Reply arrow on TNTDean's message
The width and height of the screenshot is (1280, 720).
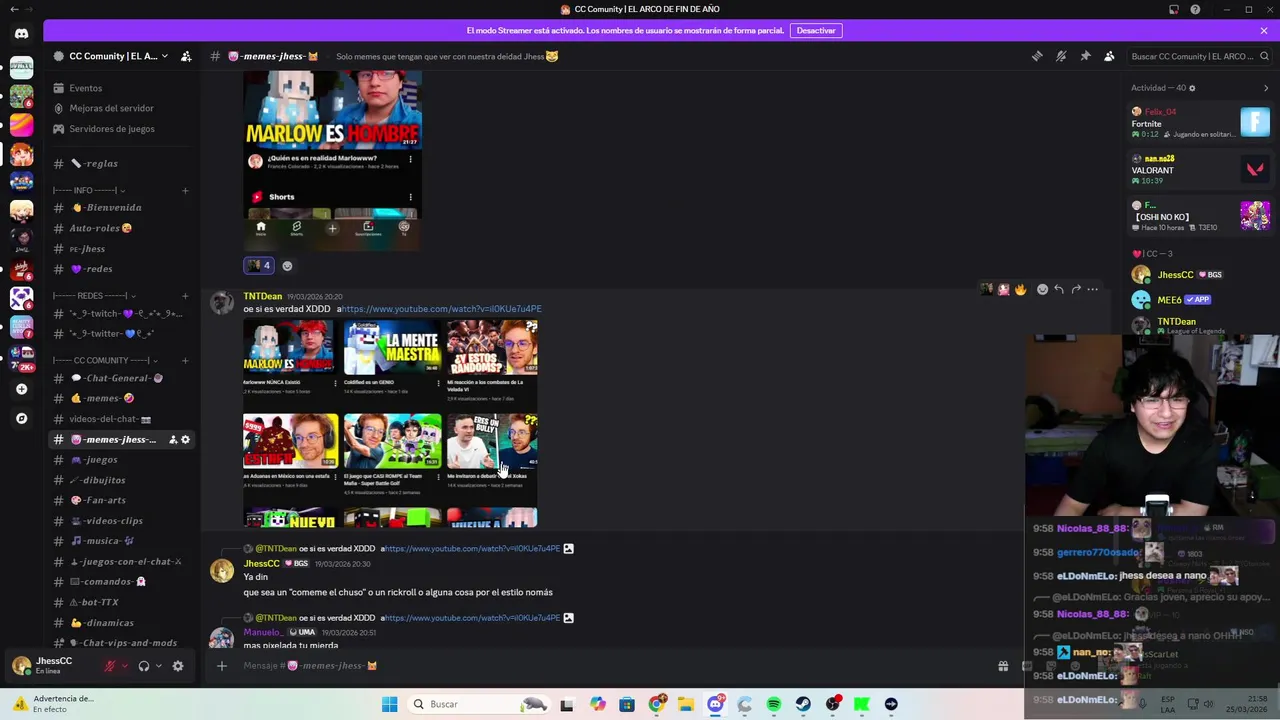(x=1059, y=289)
